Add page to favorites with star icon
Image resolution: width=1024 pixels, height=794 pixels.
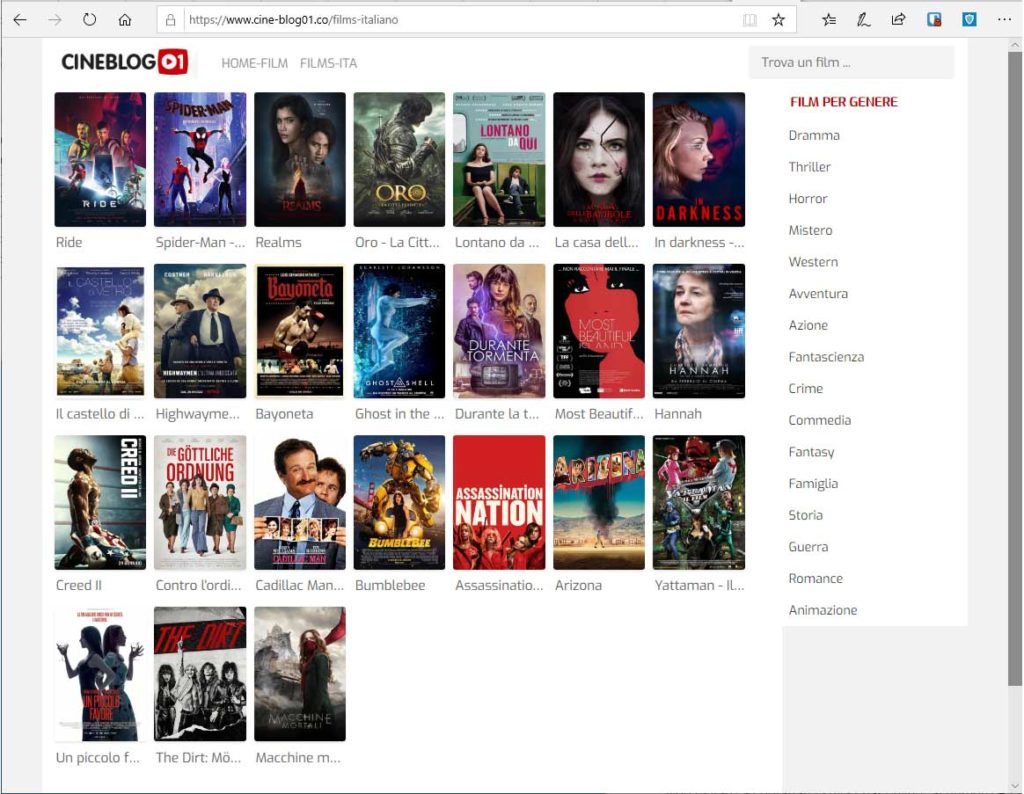(778, 19)
